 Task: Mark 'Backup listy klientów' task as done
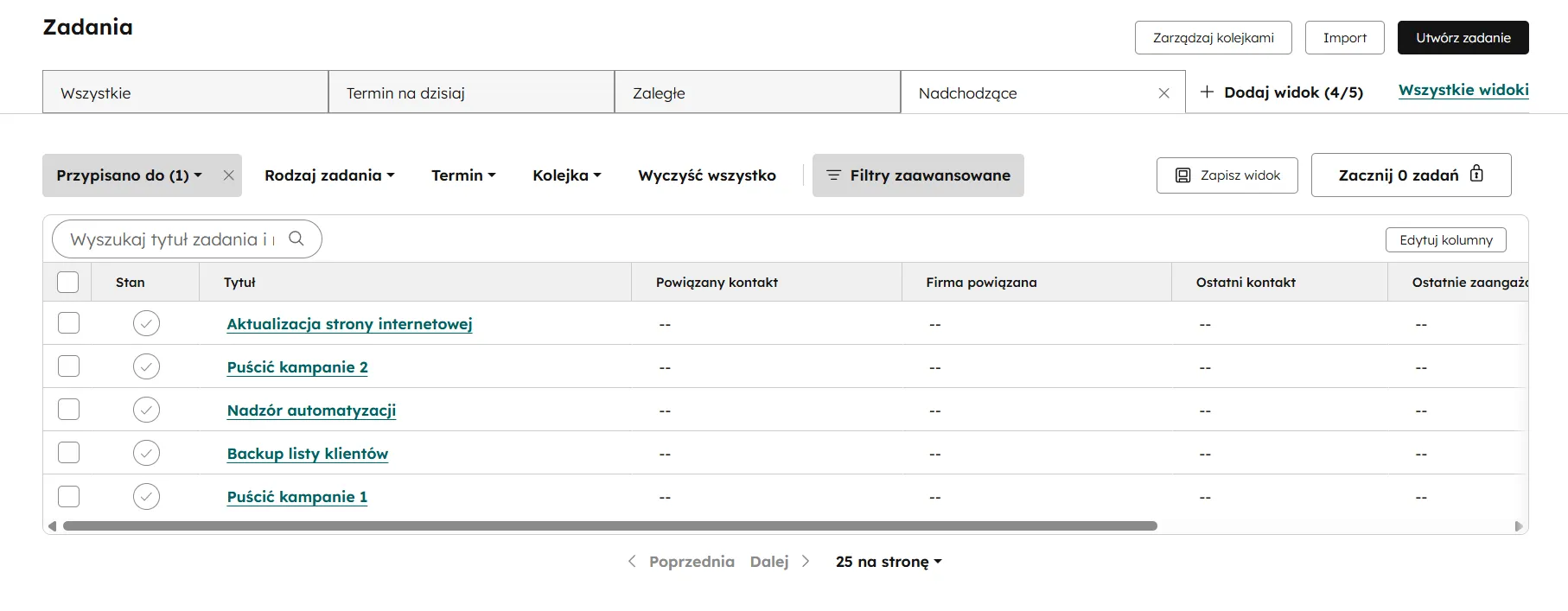coord(146,453)
